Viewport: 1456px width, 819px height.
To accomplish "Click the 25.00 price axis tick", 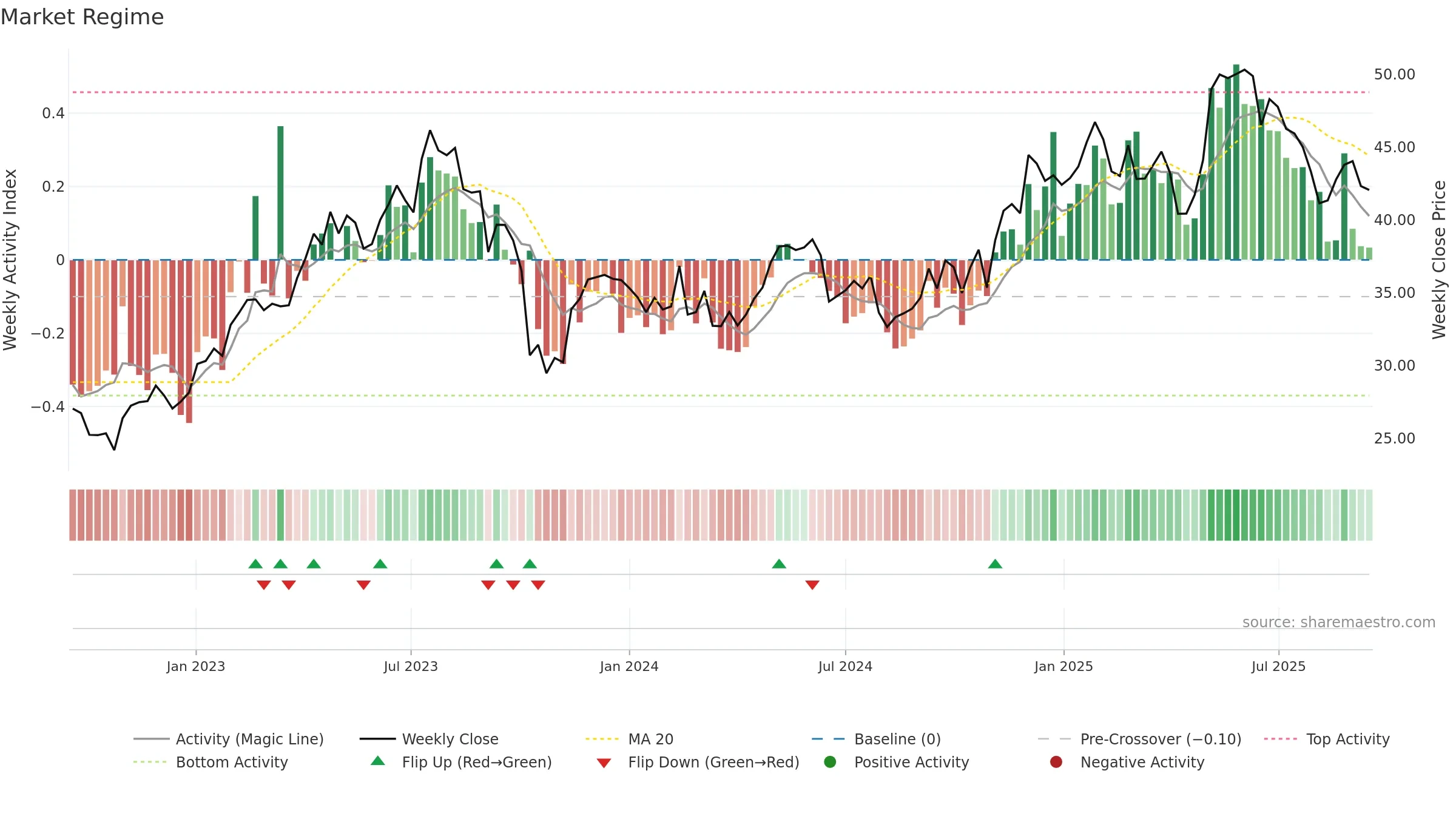I will pos(1394,438).
